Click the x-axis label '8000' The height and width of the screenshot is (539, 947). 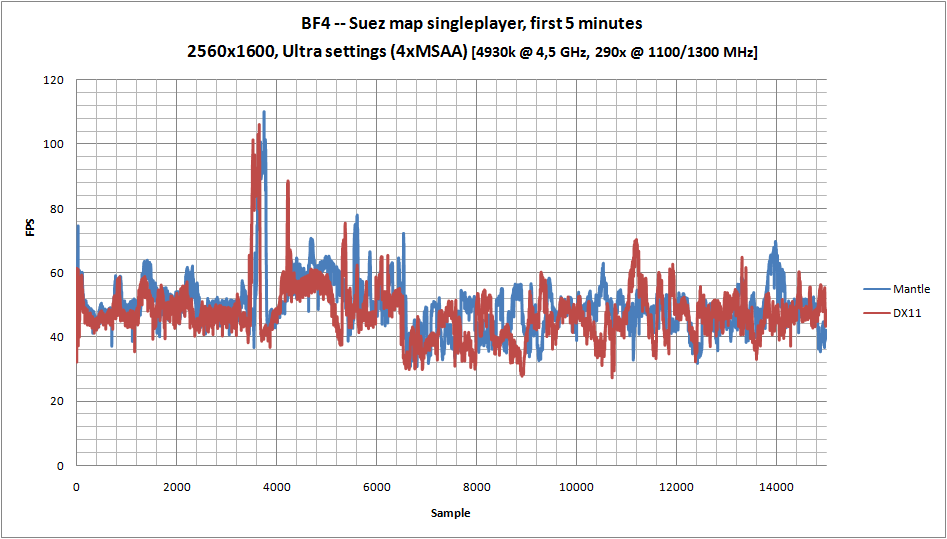click(476, 487)
